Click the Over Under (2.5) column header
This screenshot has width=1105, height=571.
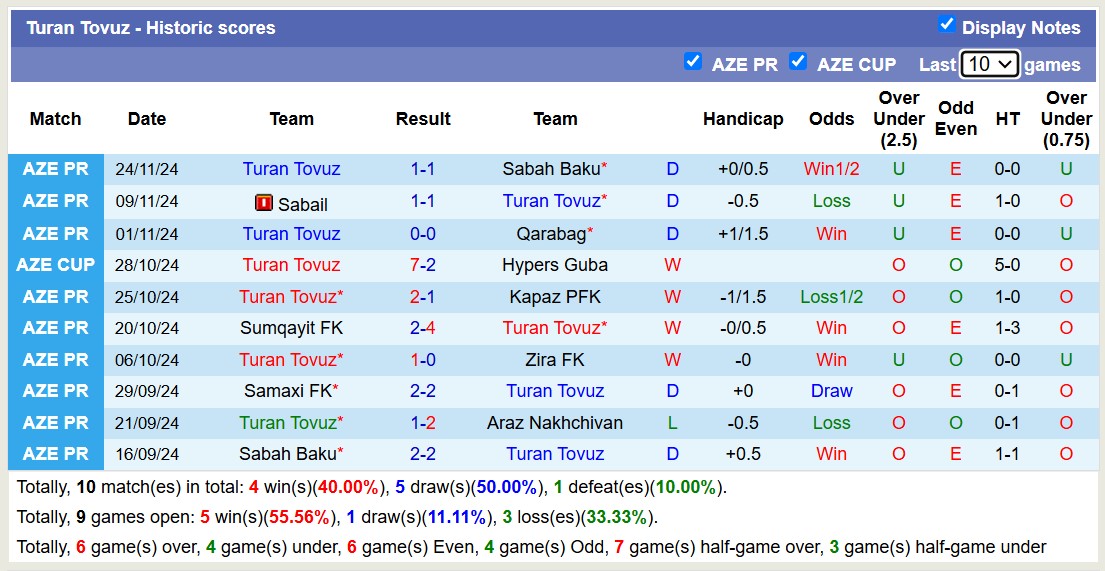coord(898,119)
